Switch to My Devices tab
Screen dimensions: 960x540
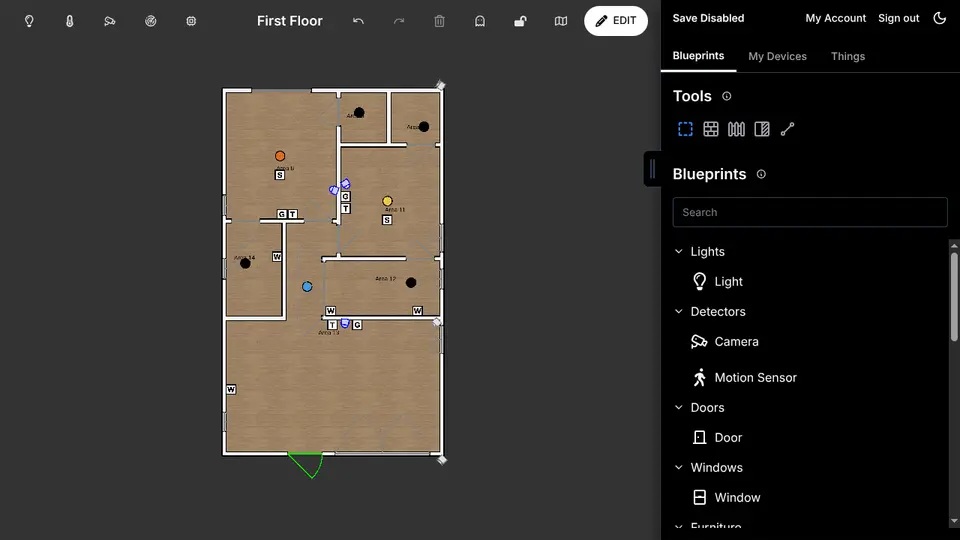point(778,56)
